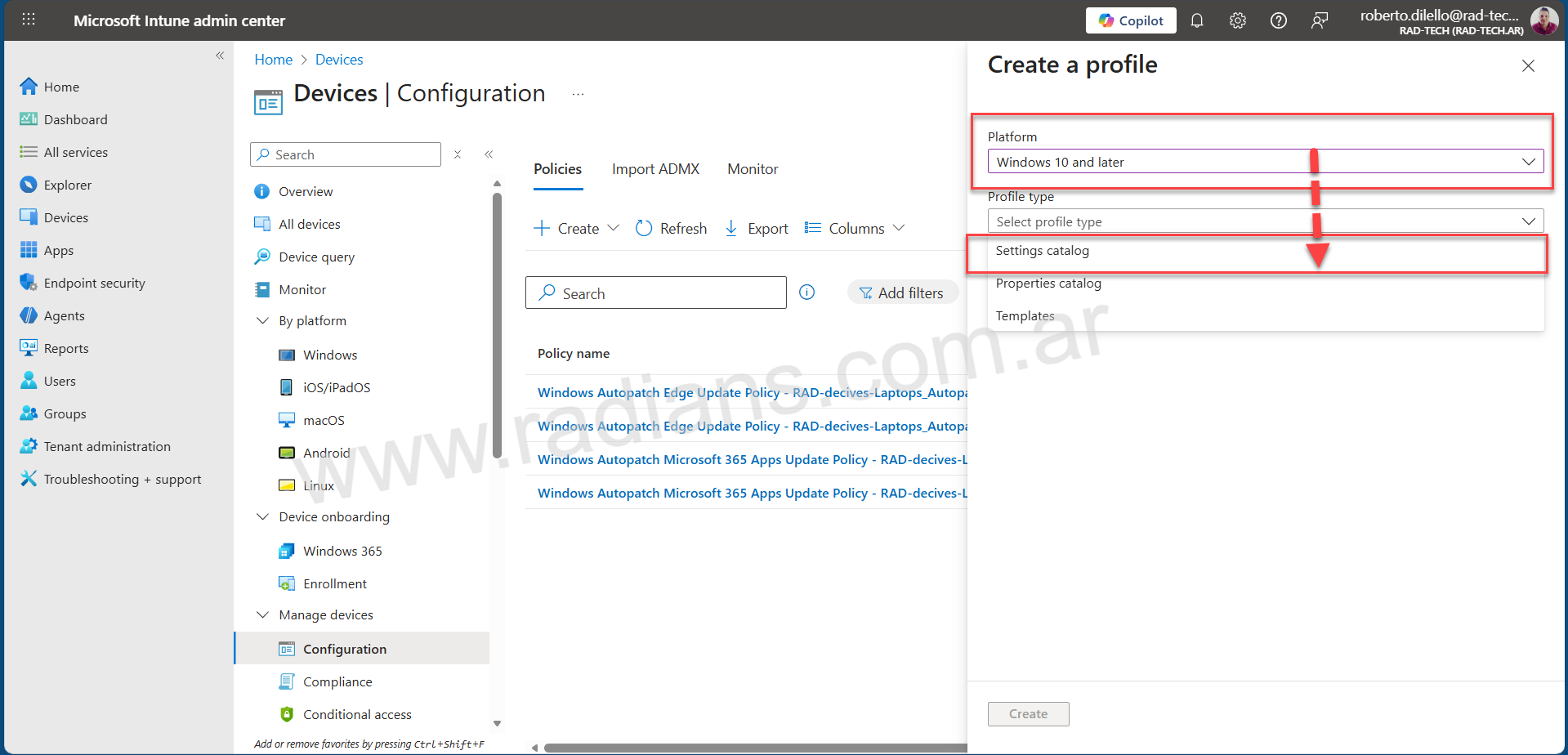This screenshot has width=1568, height=755.
Task: Click the Devices breadcrumb link
Action: point(338,60)
